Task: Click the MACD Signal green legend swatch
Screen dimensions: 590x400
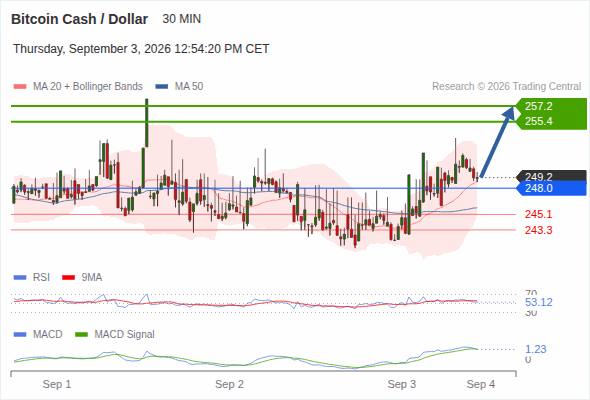Action: (x=81, y=335)
